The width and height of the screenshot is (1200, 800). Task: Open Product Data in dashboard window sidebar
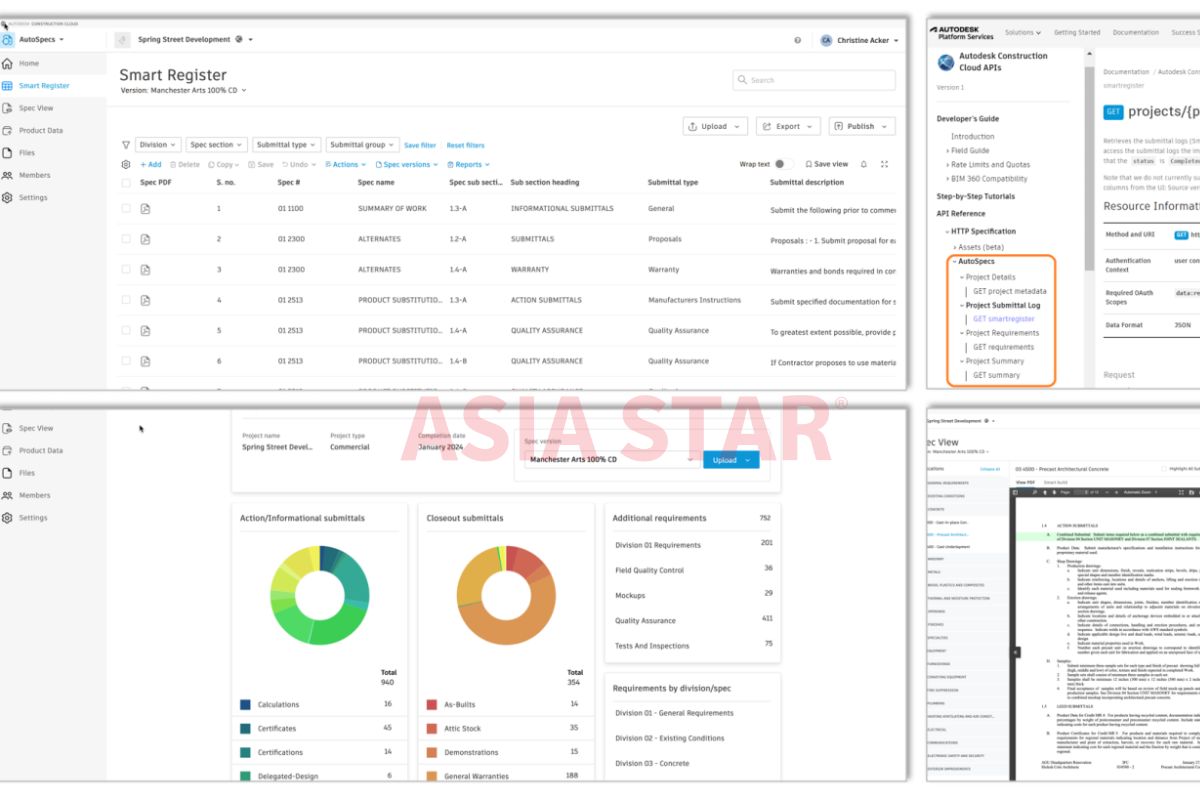[33, 450]
